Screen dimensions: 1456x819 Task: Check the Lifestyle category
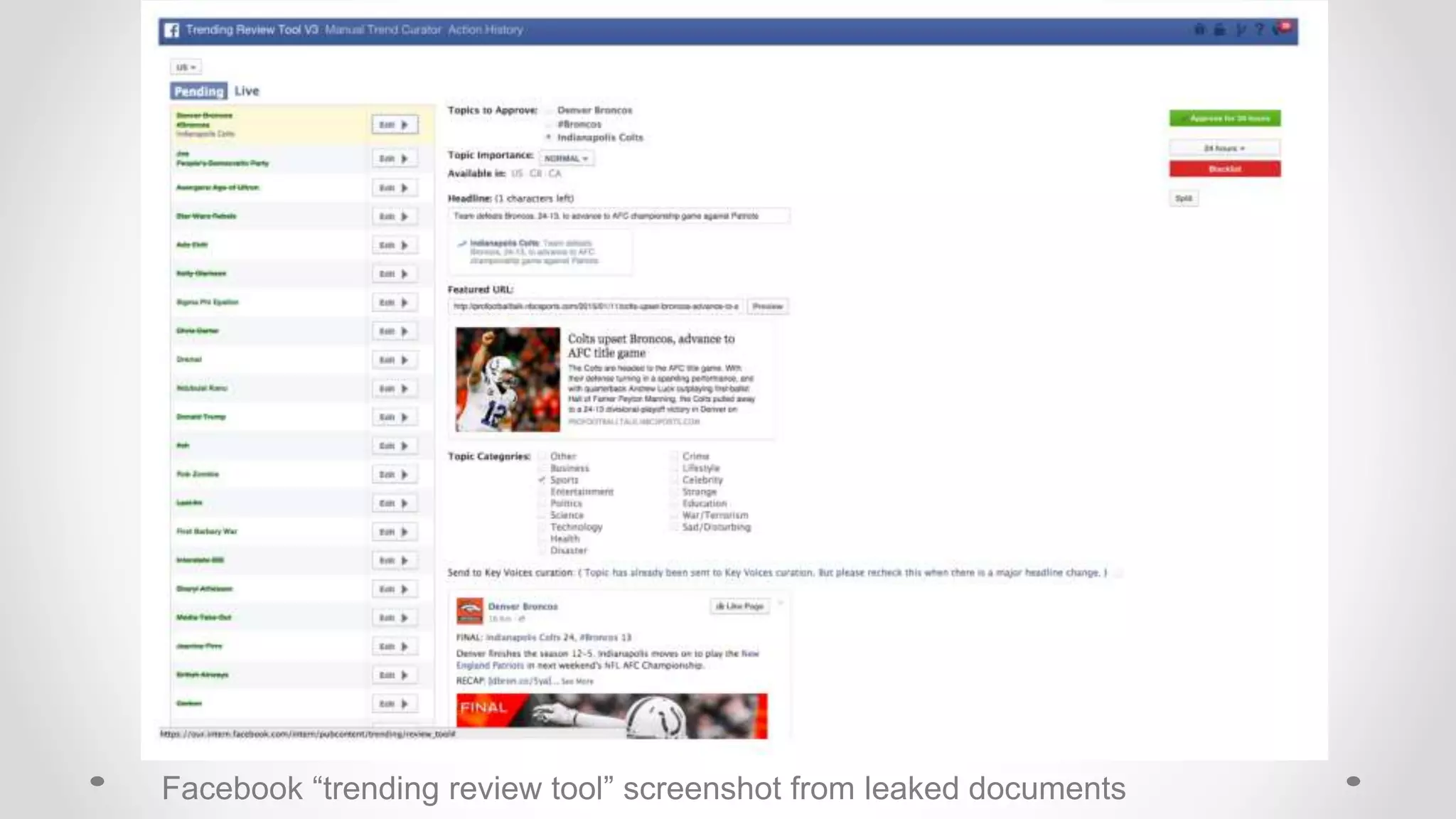674,468
